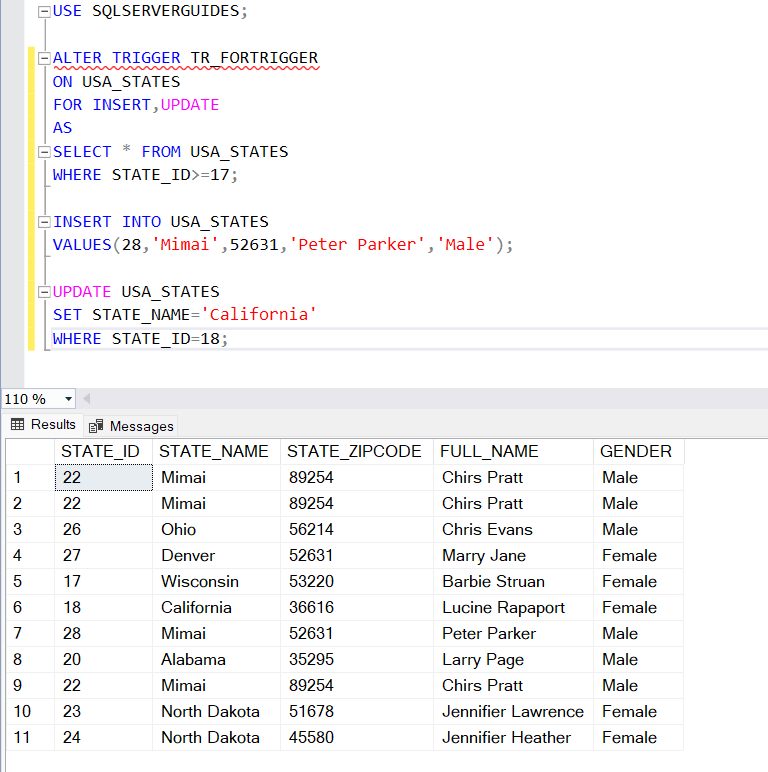Click the TR_FORTRIGGER trigger name in editor
This screenshot has height=772, width=768.
tap(255, 58)
